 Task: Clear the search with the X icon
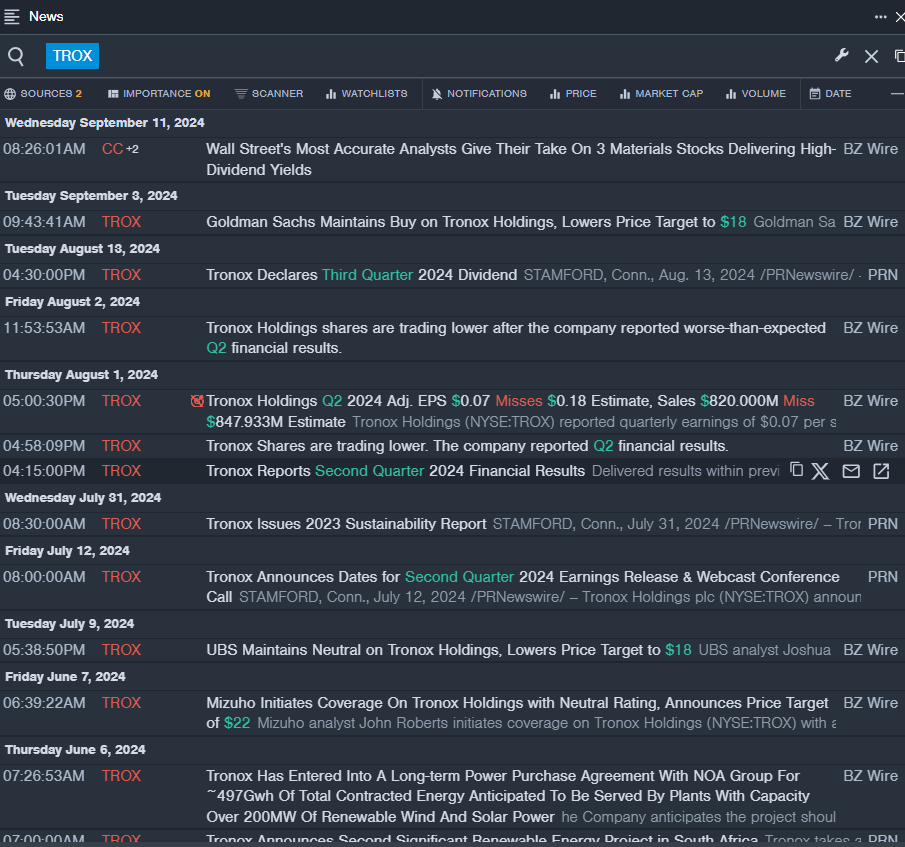click(871, 56)
